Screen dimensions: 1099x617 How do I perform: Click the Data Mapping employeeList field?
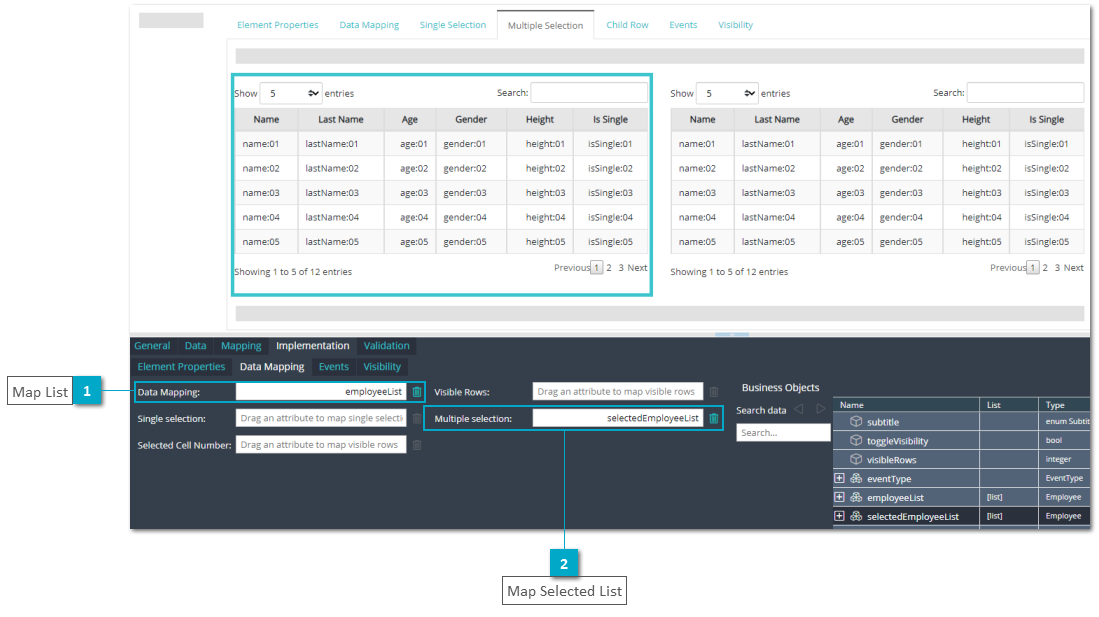[x=321, y=392]
